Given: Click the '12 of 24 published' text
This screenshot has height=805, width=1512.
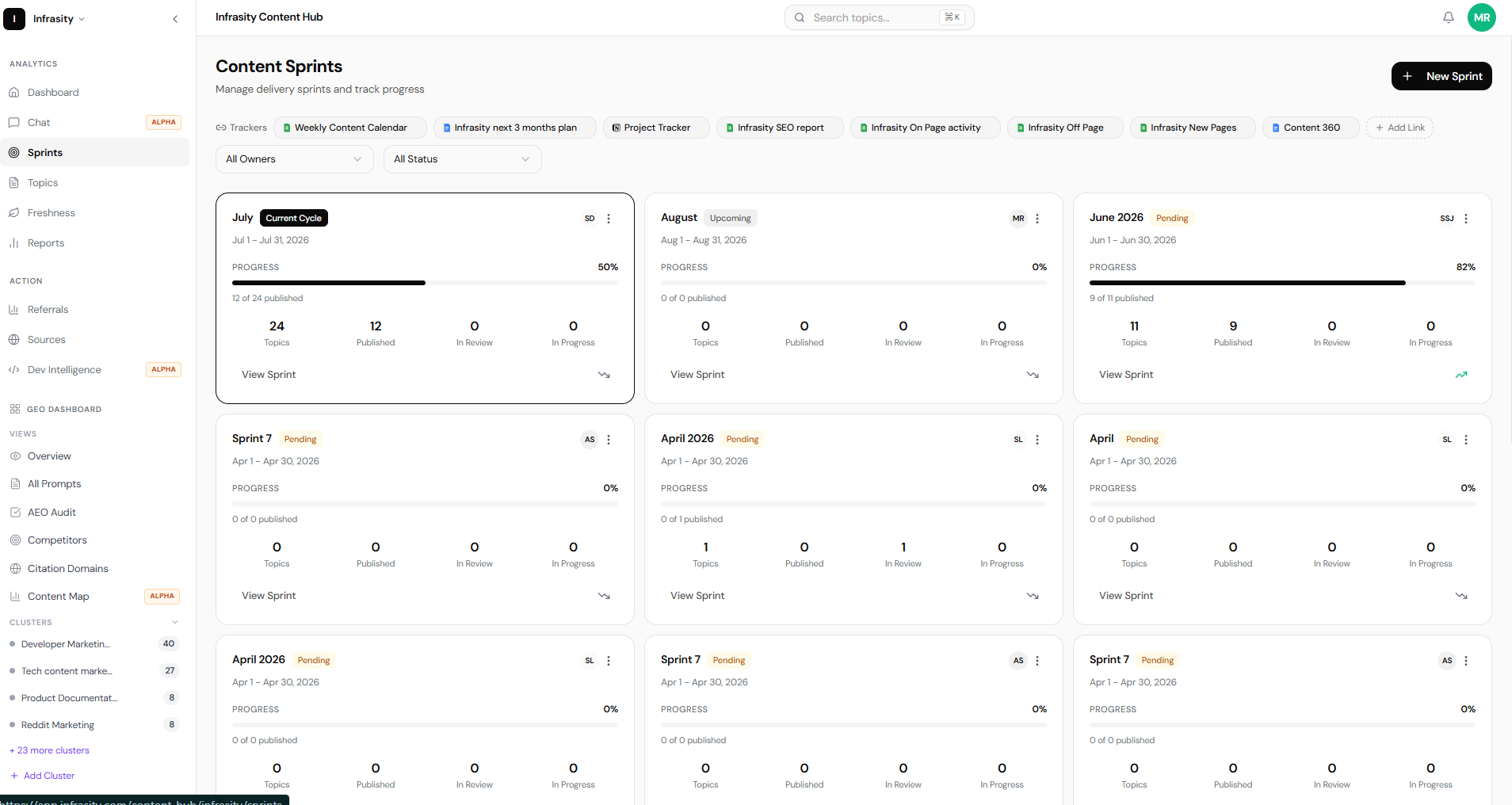Looking at the screenshot, I should [268, 299].
